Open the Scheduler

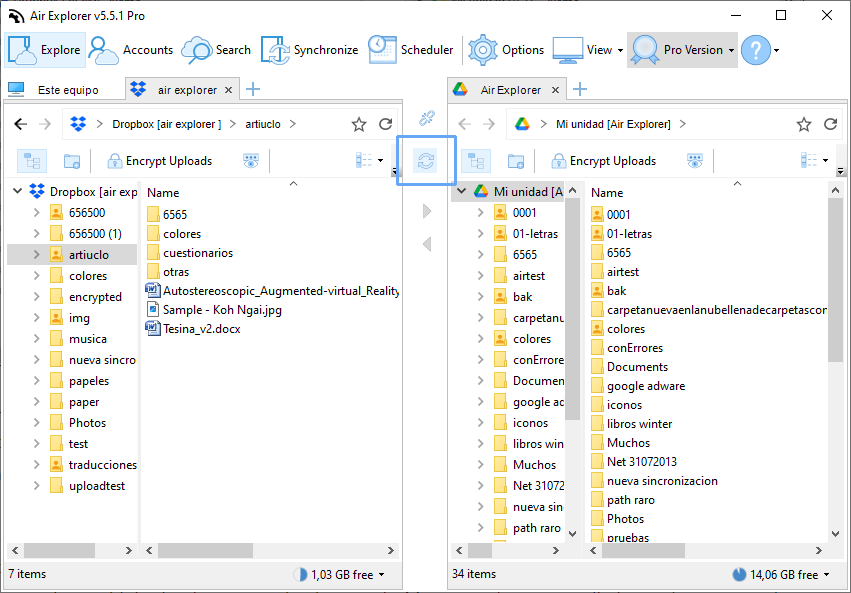pyautogui.click(x=410, y=50)
